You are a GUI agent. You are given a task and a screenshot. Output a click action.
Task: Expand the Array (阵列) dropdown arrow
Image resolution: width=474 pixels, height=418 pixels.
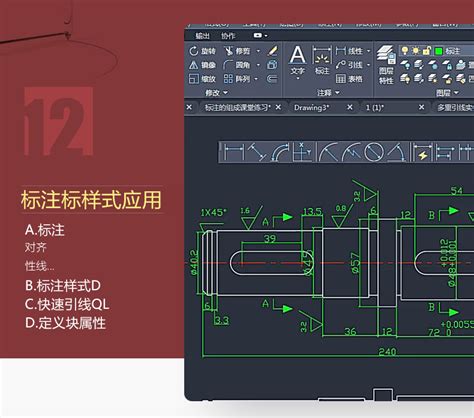tap(256, 79)
